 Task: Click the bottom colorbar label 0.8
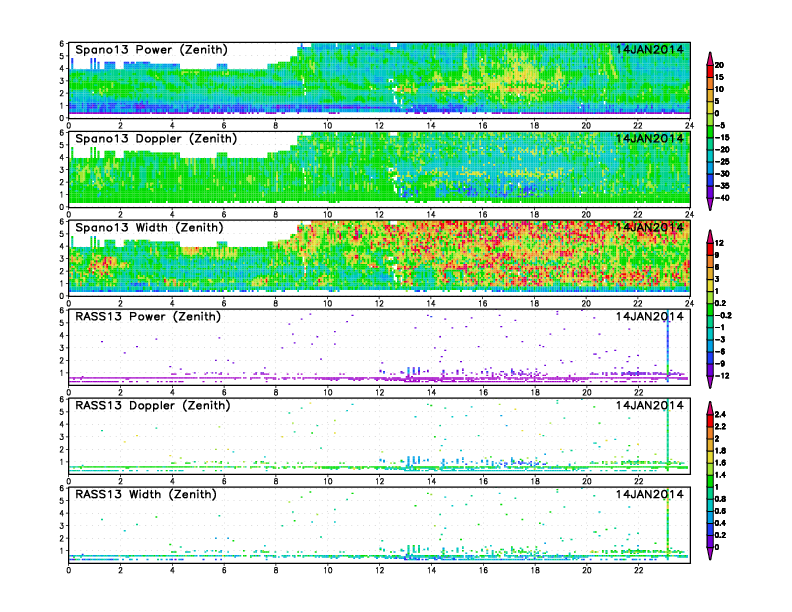[x=721, y=499]
